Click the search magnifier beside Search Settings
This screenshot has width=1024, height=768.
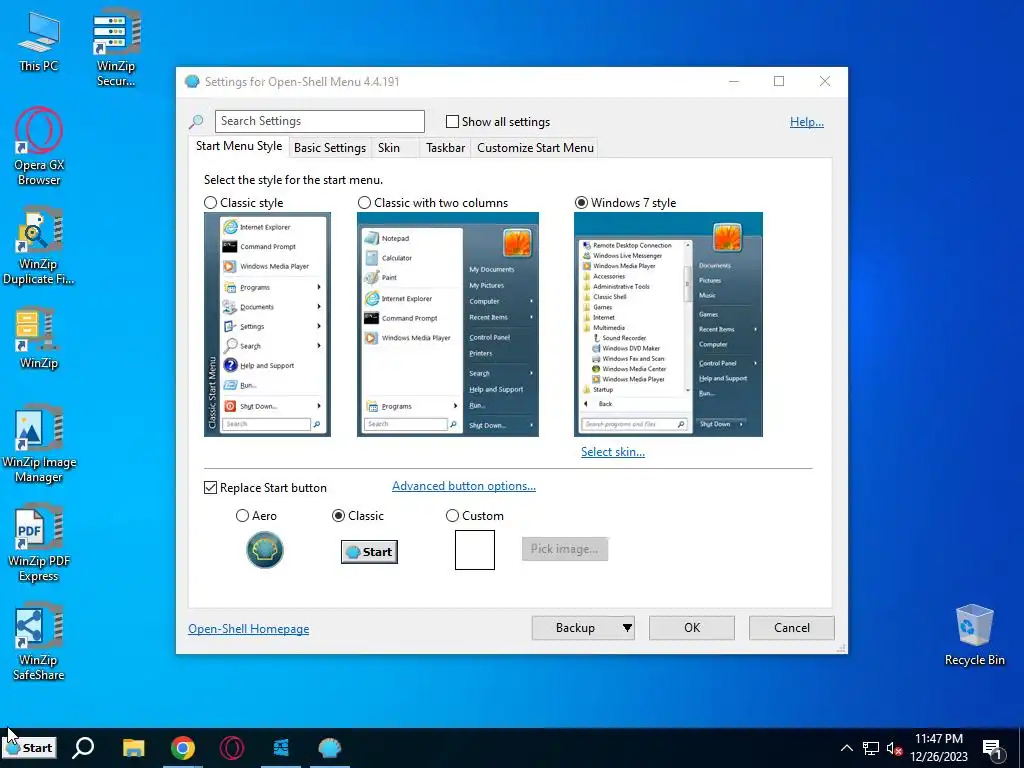coord(196,121)
